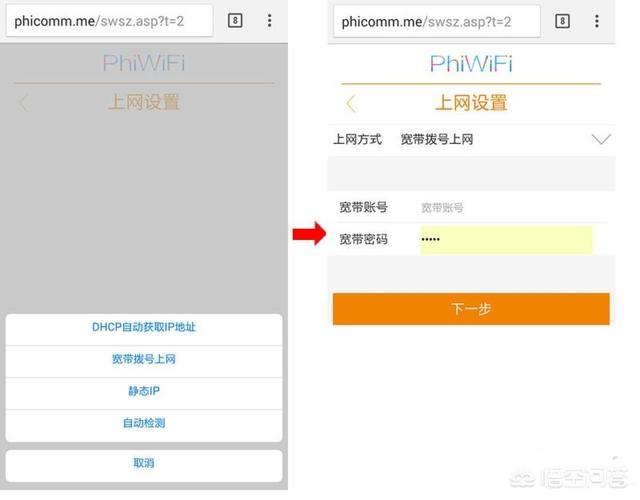This screenshot has height=500, width=640.
Task: Open right browser's three-dot menu
Action: (597, 21)
